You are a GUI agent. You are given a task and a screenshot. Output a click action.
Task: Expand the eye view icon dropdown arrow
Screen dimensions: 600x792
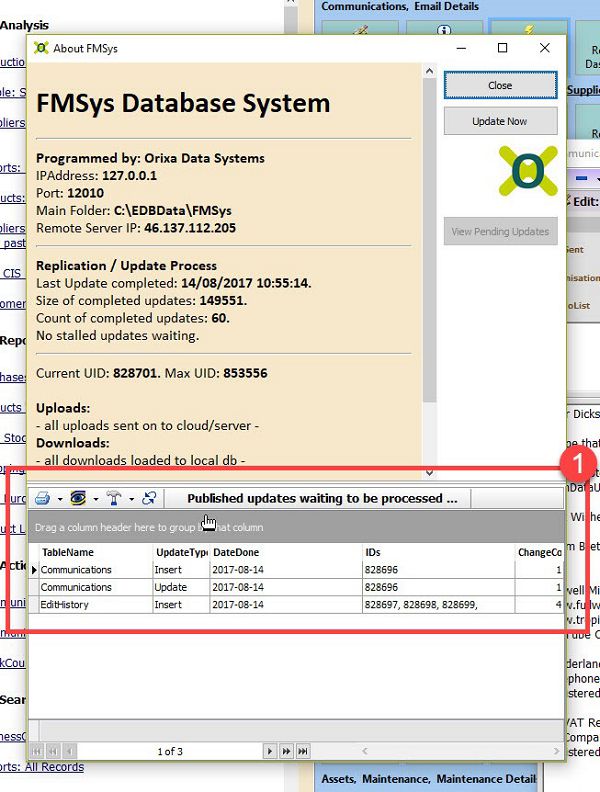pos(96,499)
